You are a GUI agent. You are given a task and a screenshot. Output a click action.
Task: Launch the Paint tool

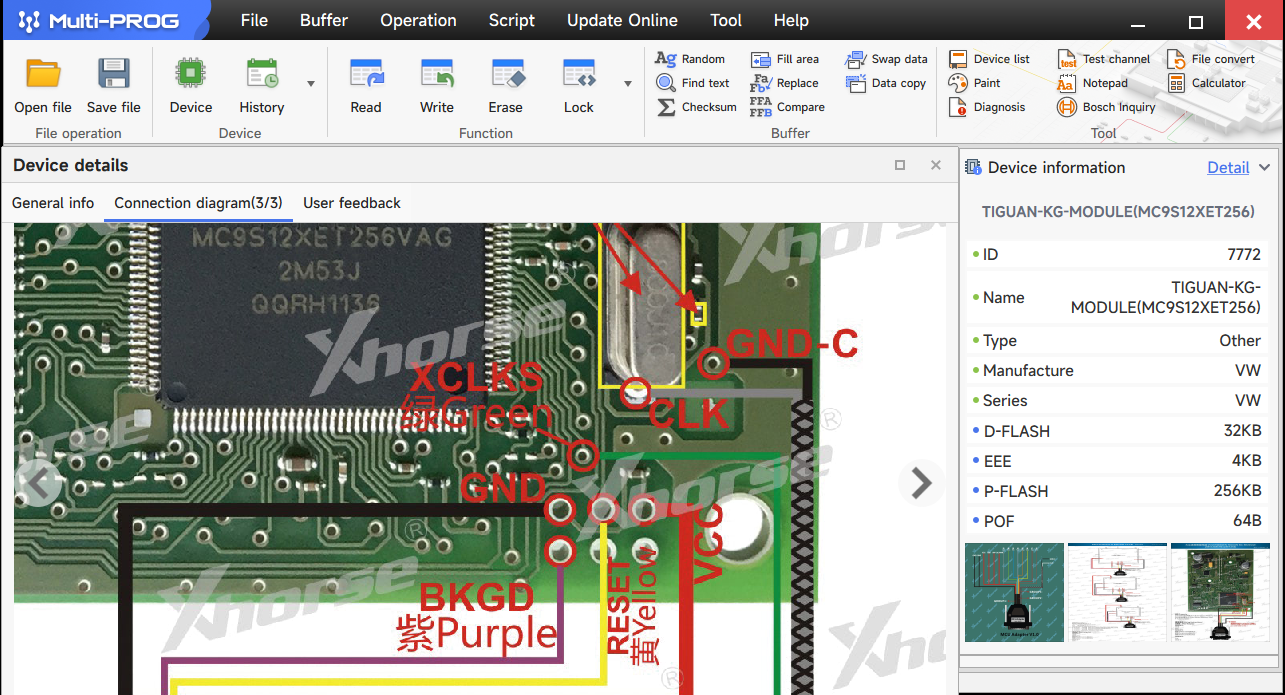[x=975, y=83]
